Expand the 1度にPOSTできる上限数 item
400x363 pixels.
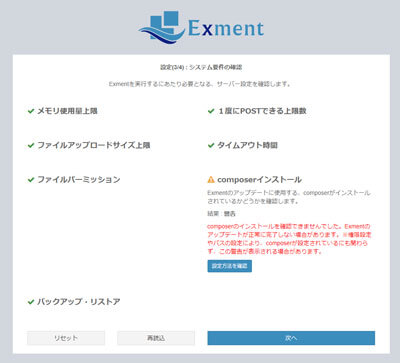pos(262,111)
